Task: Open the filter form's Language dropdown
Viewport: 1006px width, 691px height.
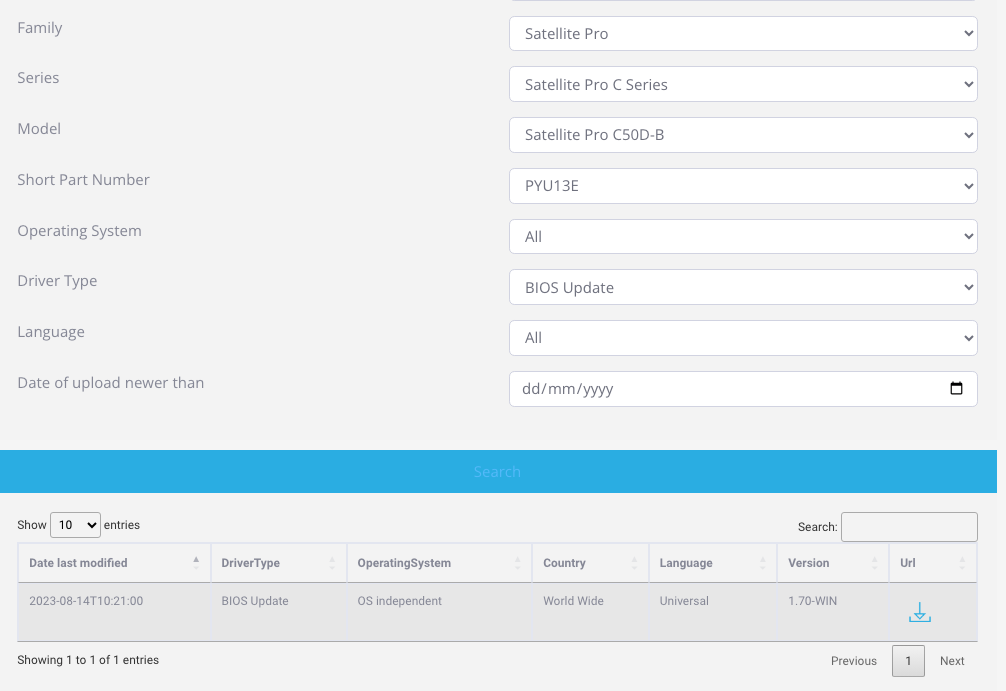Action: point(743,338)
